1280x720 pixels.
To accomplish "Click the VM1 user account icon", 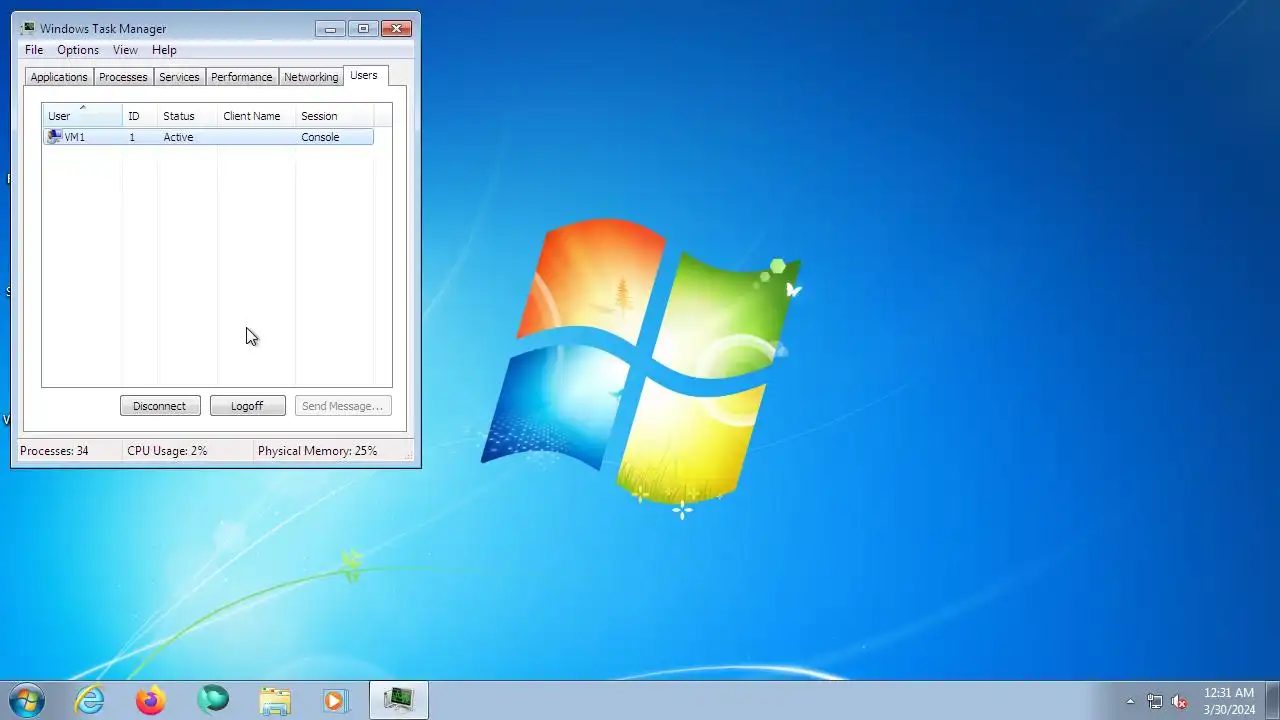I will click(54, 137).
